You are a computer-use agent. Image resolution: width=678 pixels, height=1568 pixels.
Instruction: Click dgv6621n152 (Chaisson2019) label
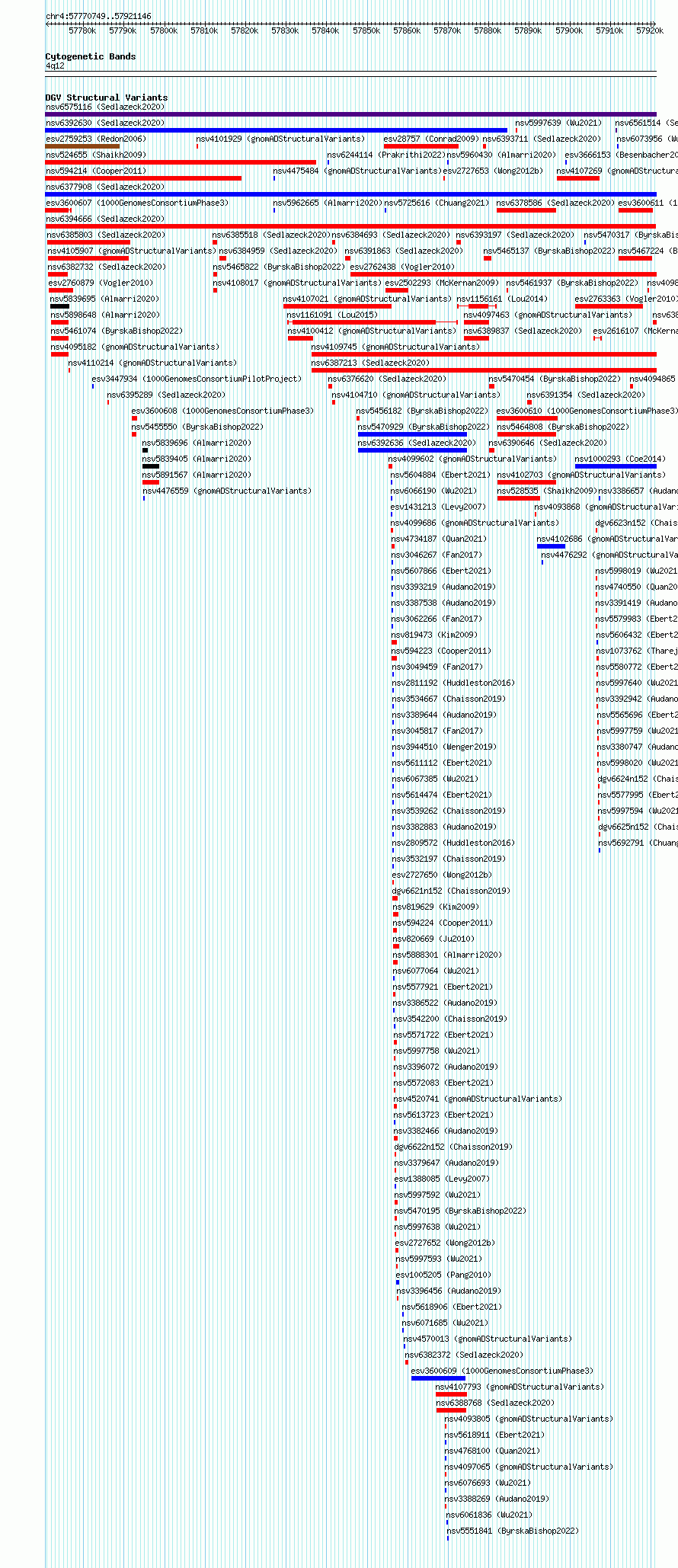[451, 891]
